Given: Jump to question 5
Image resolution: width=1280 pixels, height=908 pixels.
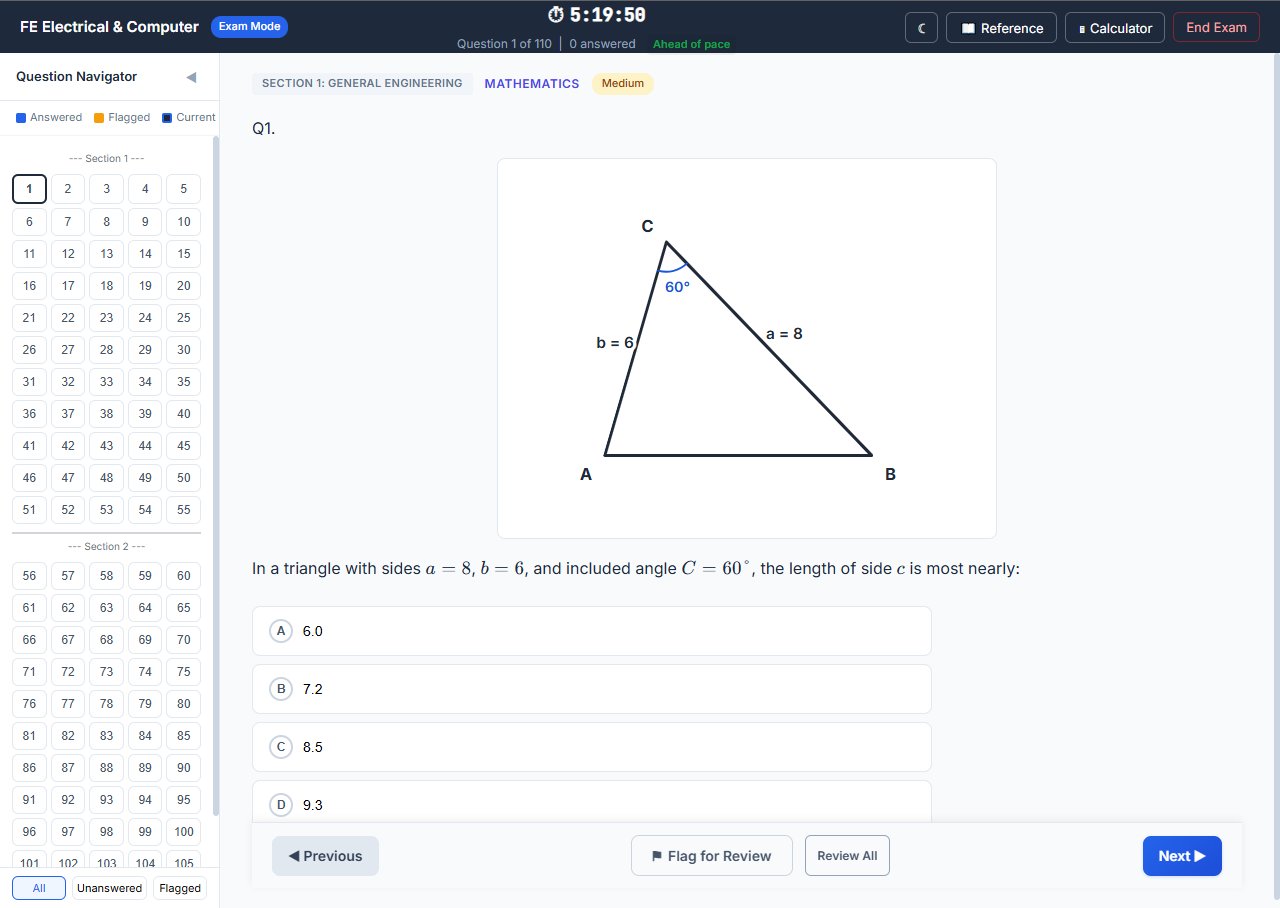Looking at the screenshot, I should point(184,189).
